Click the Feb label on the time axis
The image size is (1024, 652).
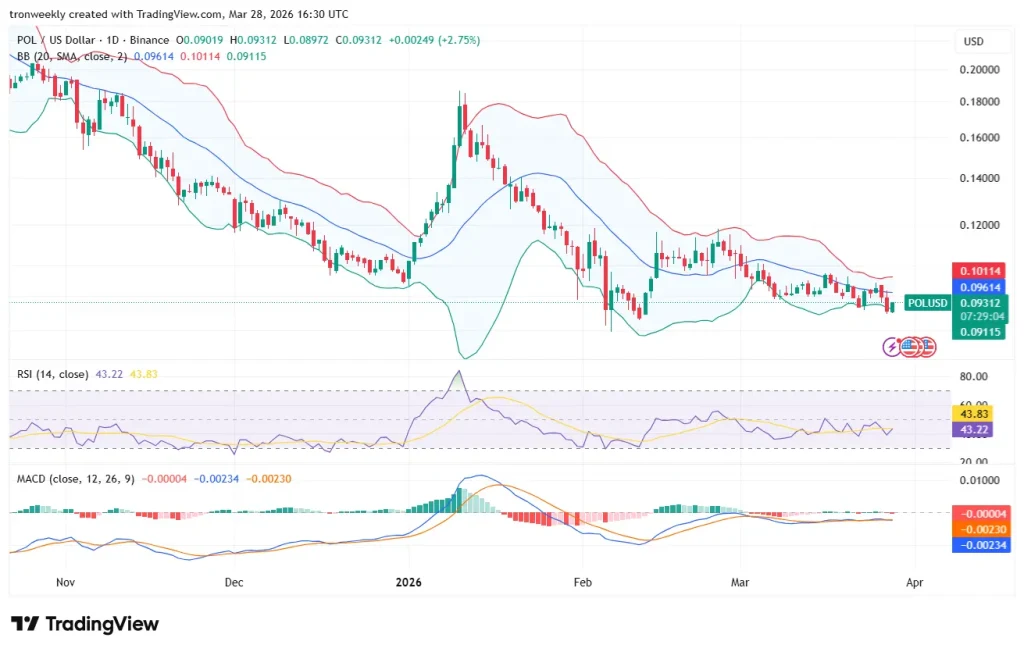point(582,581)
